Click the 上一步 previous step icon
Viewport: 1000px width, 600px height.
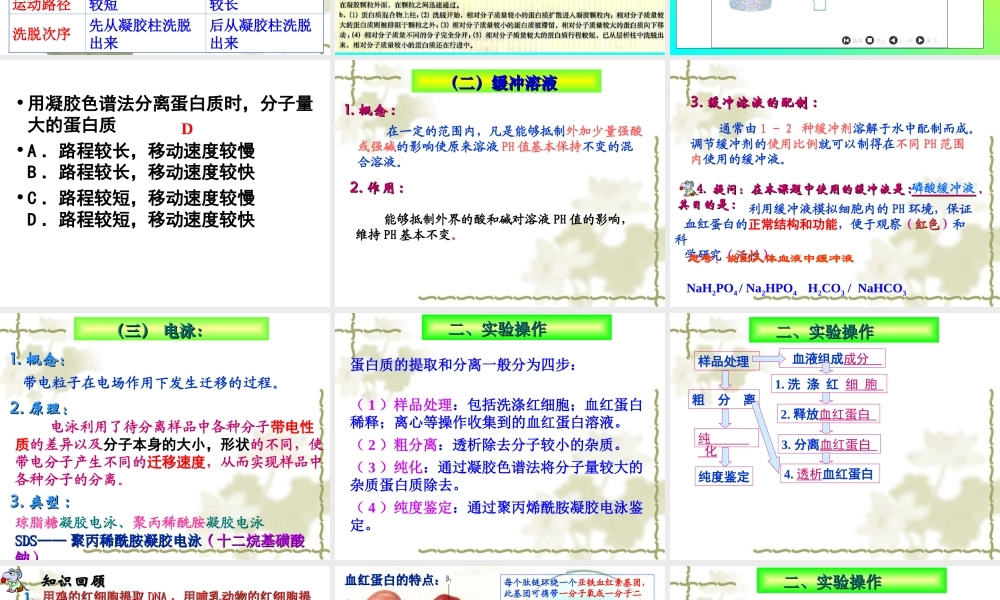click(892, 41)
